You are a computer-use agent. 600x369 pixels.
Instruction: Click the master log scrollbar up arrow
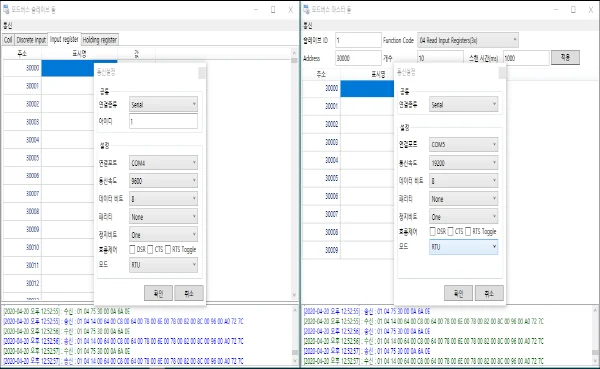(595, 310)
